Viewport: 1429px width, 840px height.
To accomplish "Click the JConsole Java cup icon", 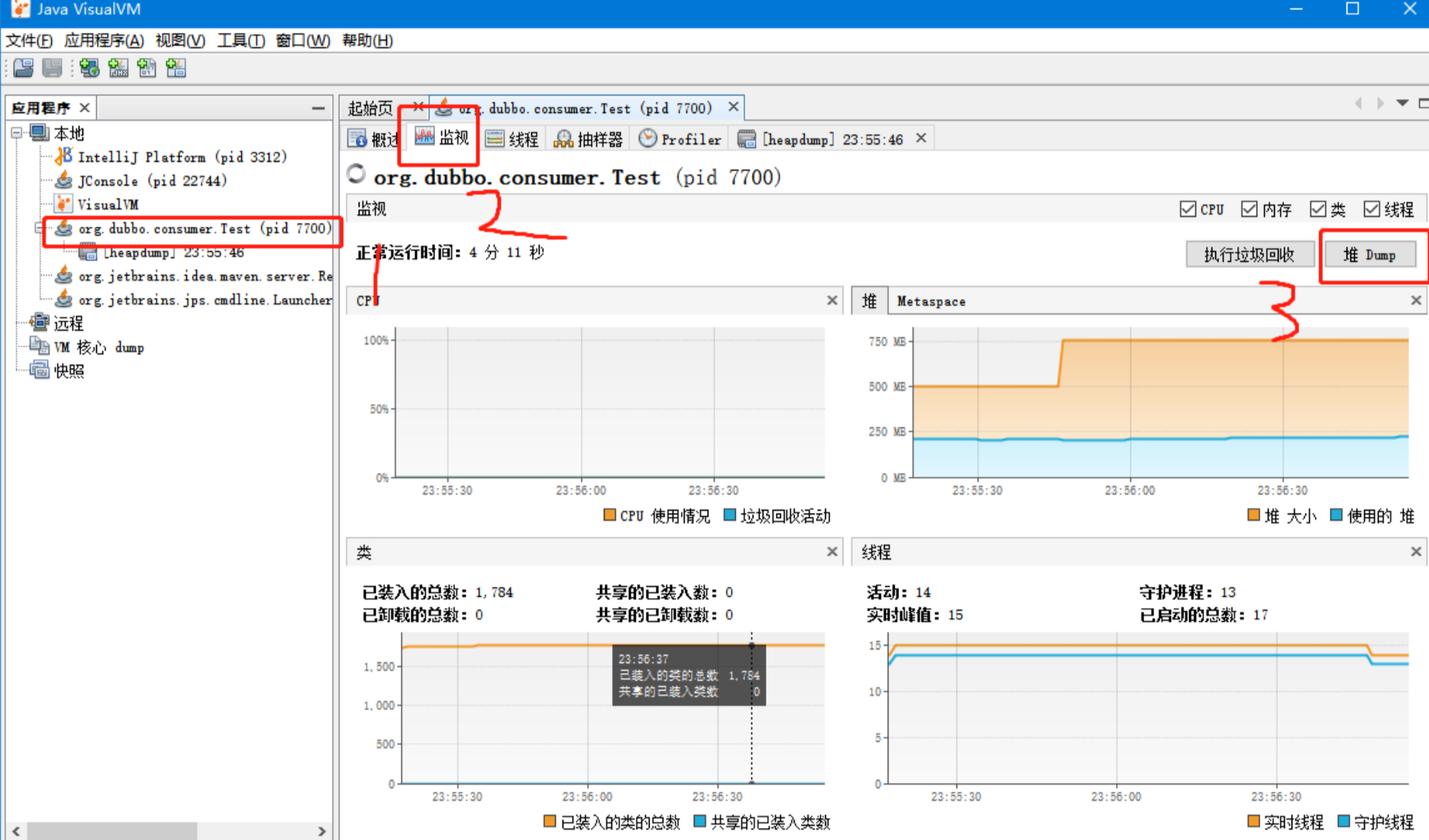I will (64, 180).
